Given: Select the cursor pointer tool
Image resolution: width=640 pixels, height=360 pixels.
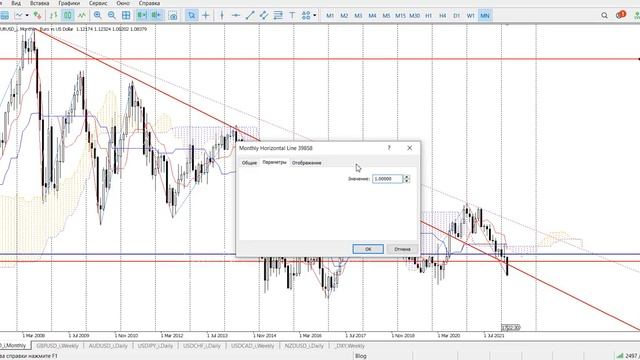Looking at the screenshot, I should 191,16.
